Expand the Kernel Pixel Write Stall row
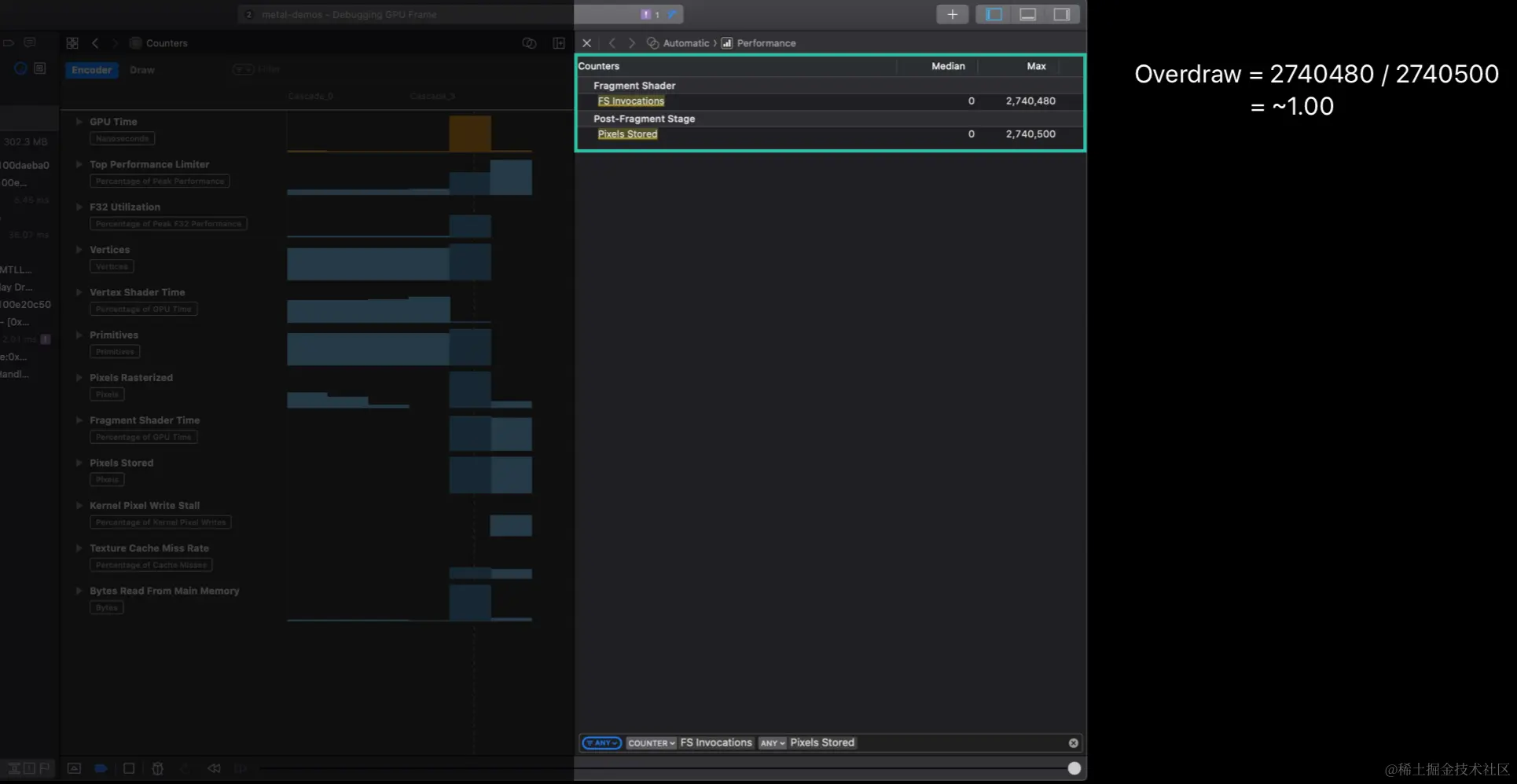 [79, 506]
